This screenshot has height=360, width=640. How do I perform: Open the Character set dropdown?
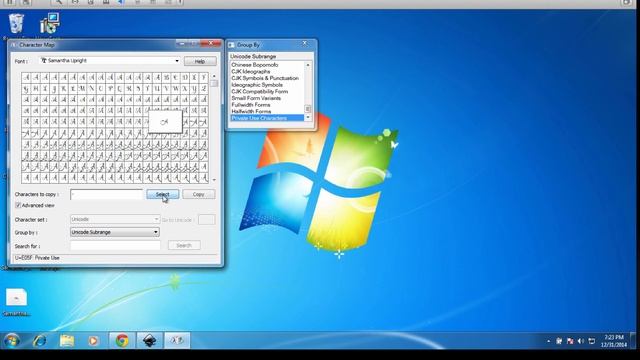click(x=115, y=219)
